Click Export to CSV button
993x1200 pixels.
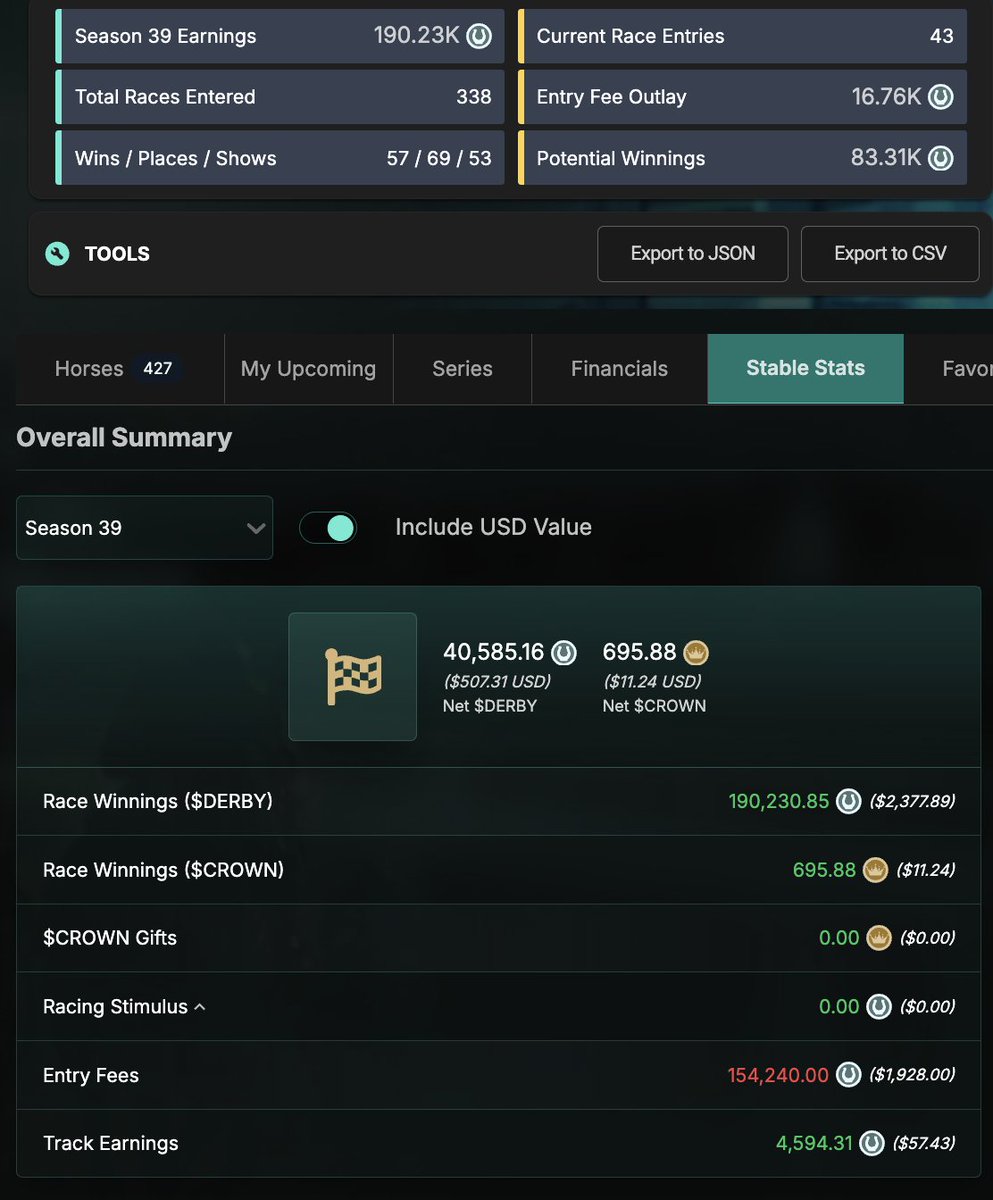point(890,254)
